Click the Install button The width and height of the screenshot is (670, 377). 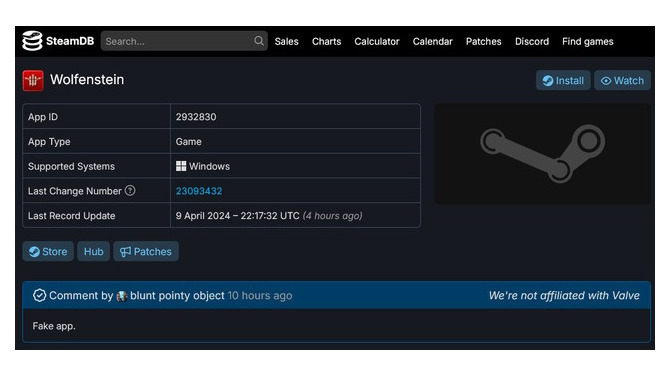coord(563,80)
